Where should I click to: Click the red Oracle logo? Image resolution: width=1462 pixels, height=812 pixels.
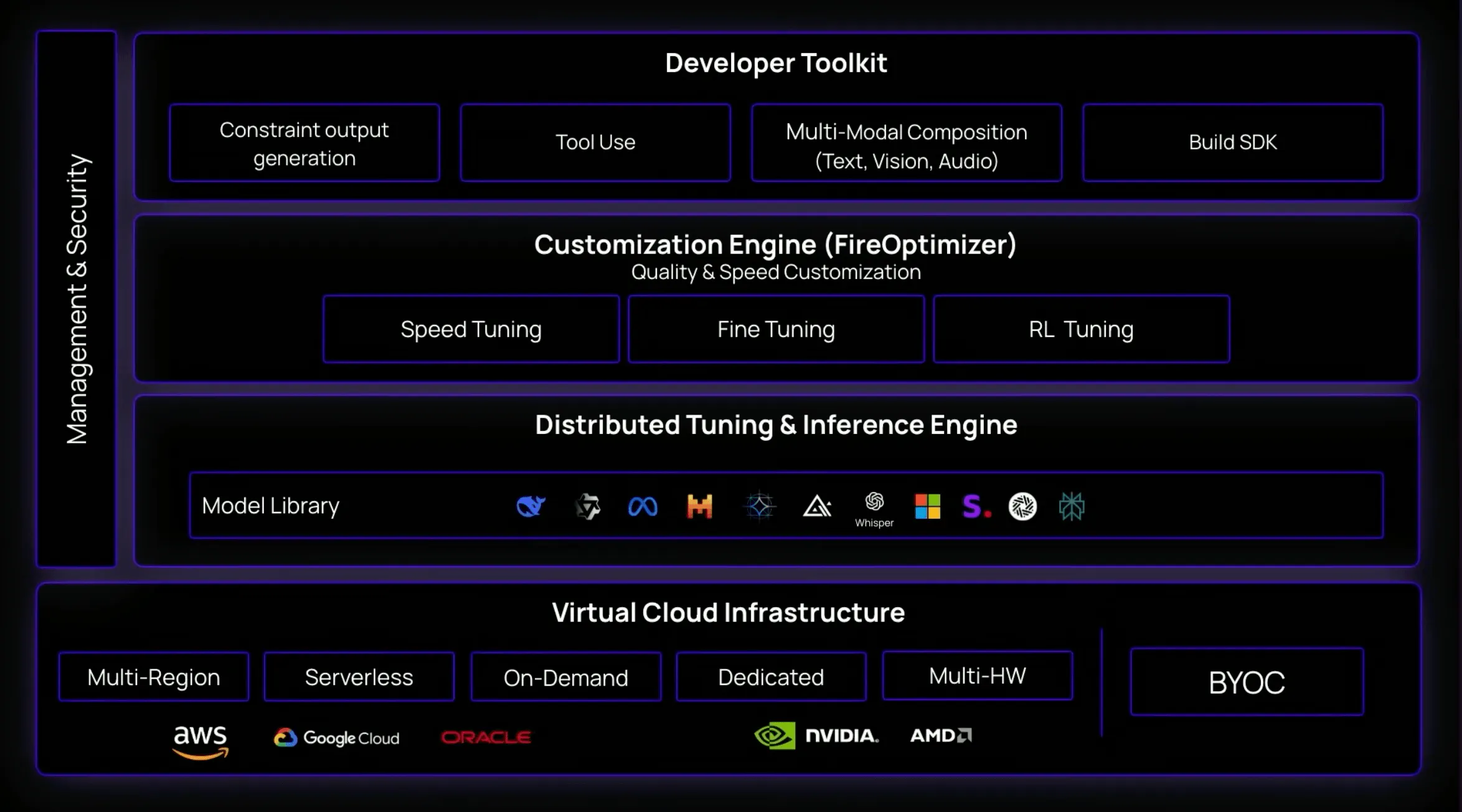(486, 737)
